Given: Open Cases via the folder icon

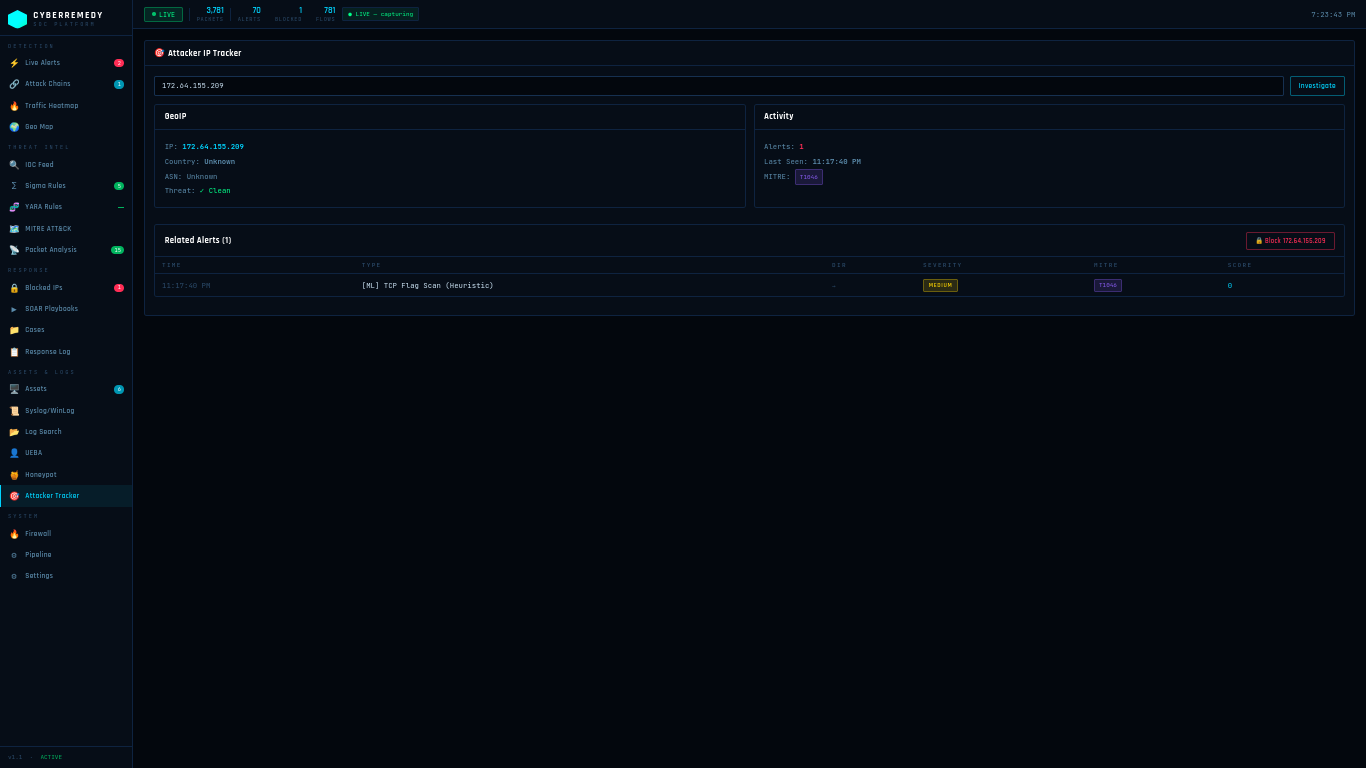Looking at the screenshot, I should tap(14, 330).
